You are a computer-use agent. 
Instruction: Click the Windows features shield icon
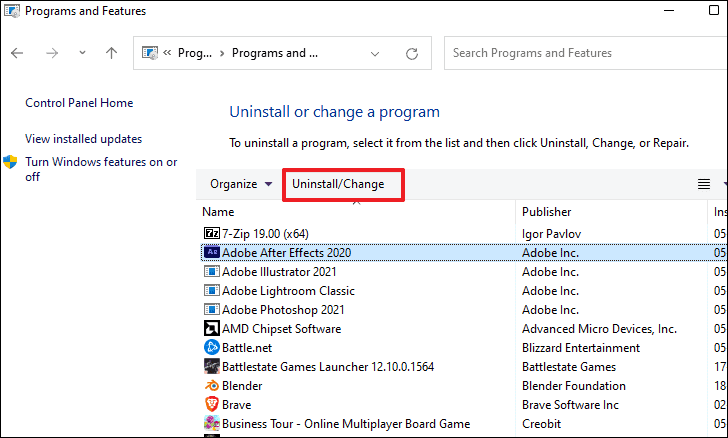tap(10, 162)
